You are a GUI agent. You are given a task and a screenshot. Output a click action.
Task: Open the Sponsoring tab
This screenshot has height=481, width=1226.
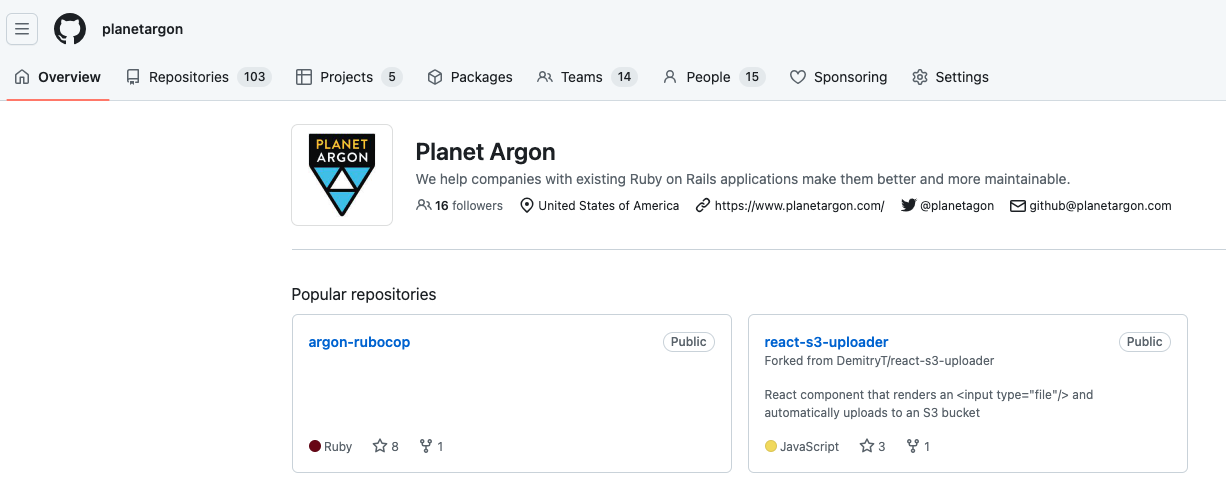click(838, 77)
